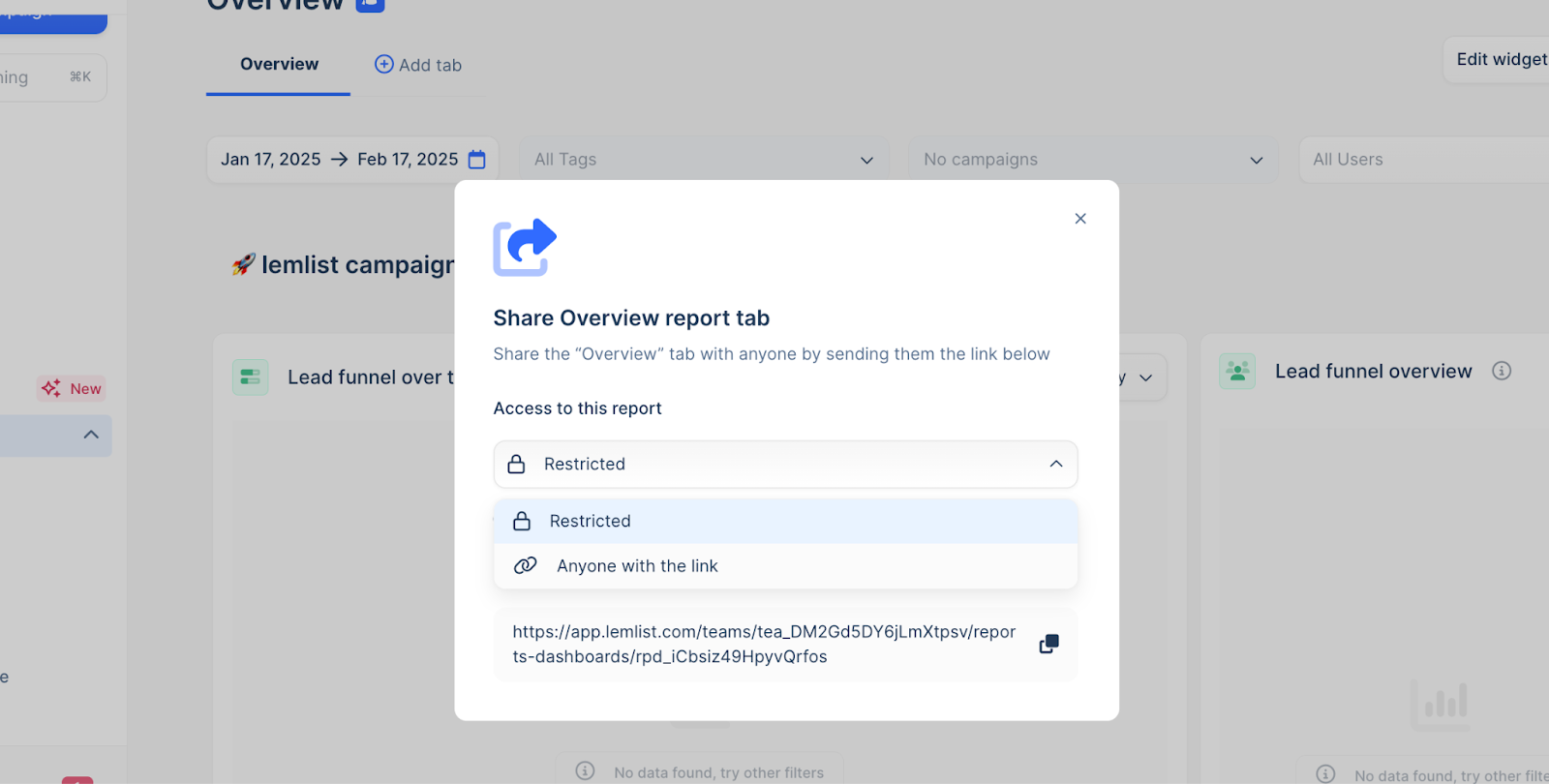1549x784 pixels.
Task: Collapse the sidebar section chevron
Action: click(x=91, y=435)
